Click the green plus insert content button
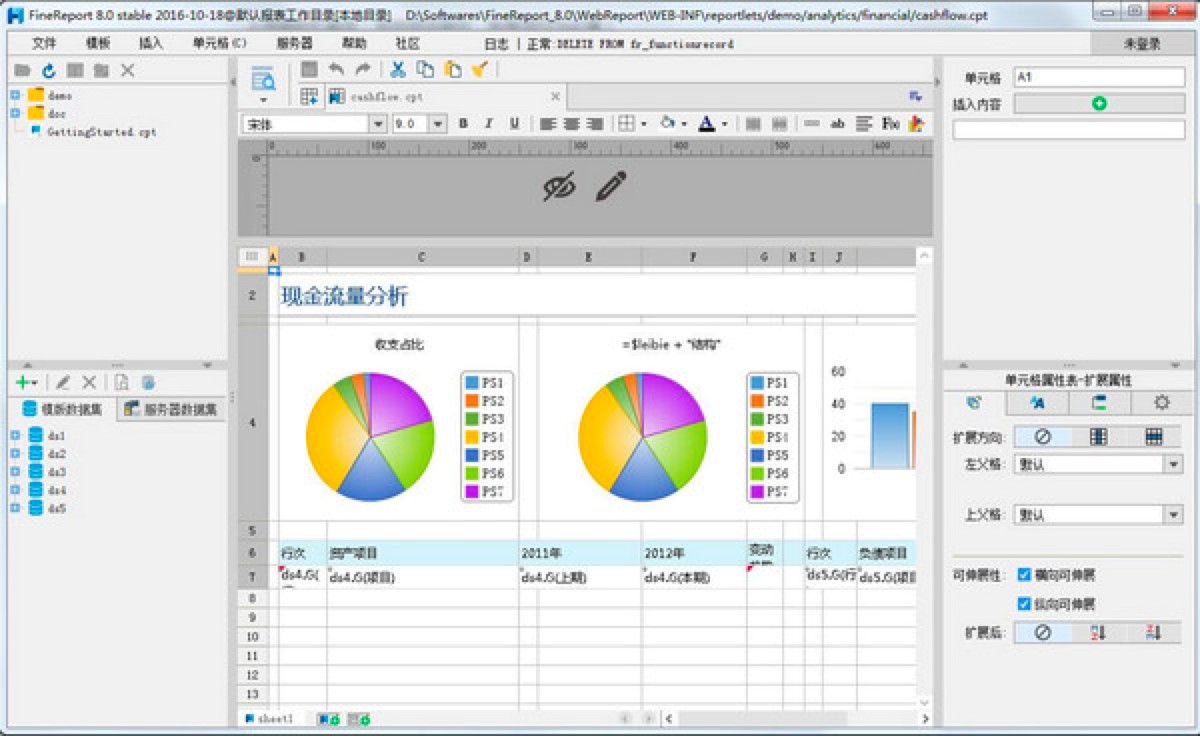 tap(1099, 103)
